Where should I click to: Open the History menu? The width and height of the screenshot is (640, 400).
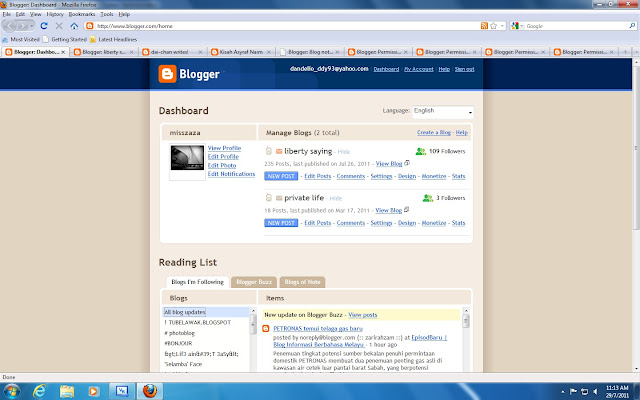[x=55, y=14]
